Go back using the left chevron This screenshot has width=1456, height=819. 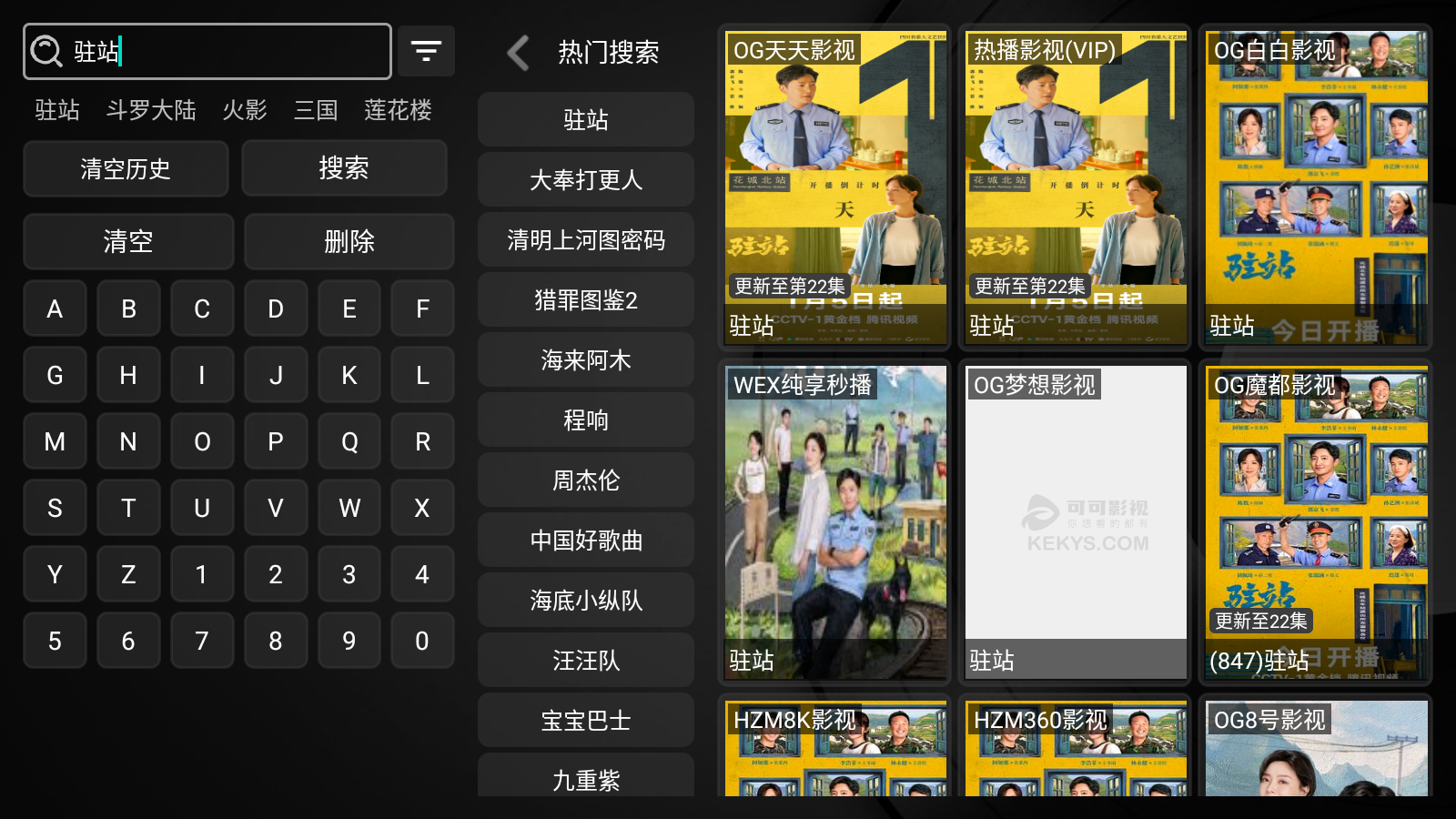518,53
